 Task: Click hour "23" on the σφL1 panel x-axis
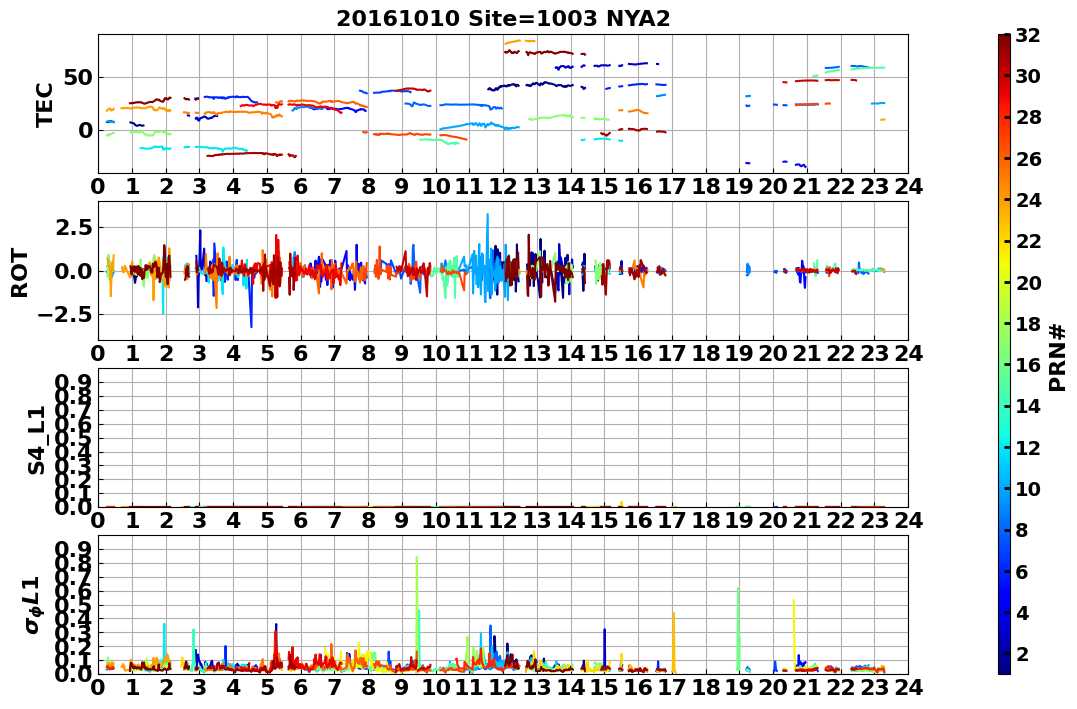point(874,687)
